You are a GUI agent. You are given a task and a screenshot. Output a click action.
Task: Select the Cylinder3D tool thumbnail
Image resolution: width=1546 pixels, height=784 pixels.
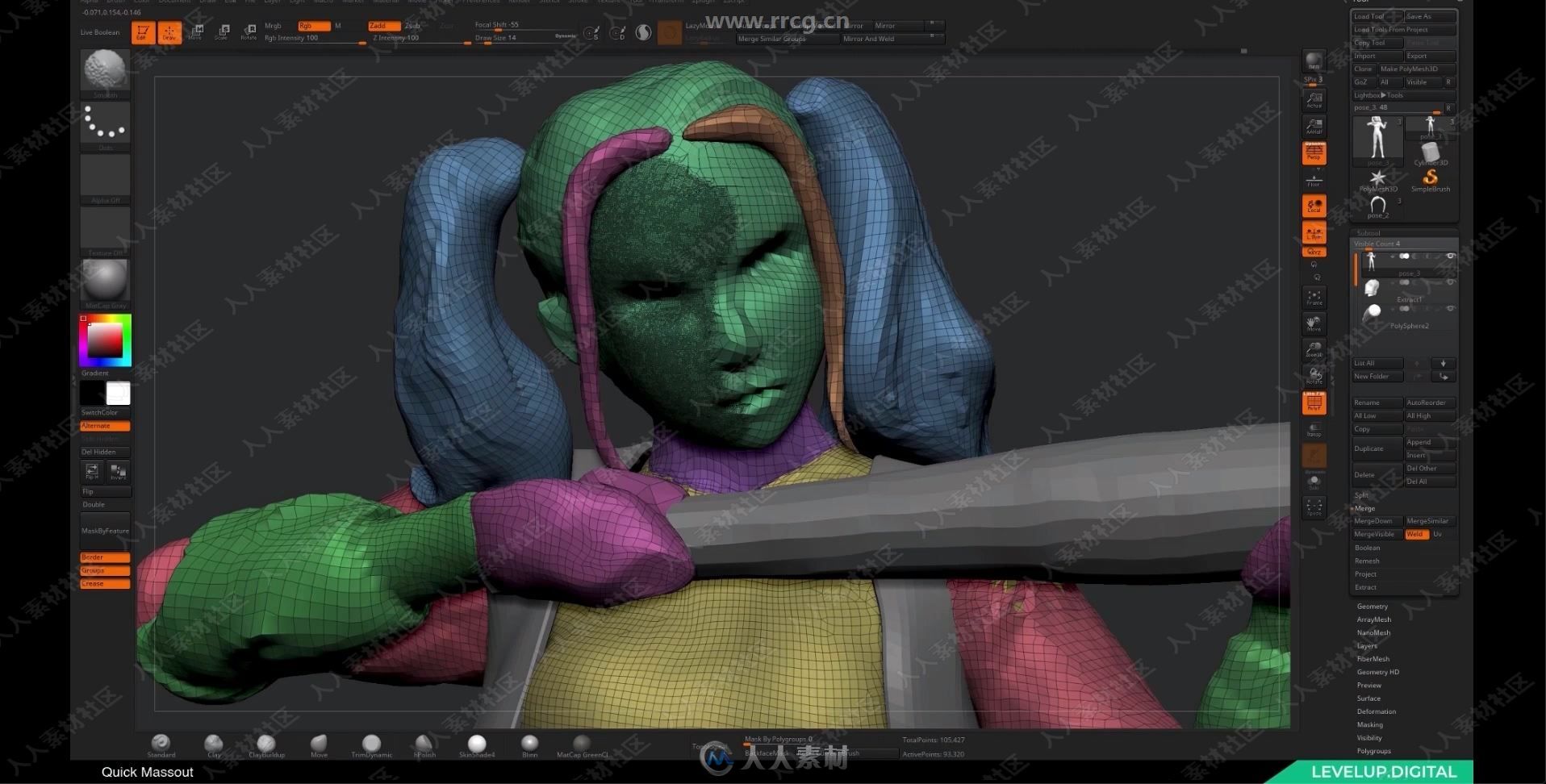1431,153
